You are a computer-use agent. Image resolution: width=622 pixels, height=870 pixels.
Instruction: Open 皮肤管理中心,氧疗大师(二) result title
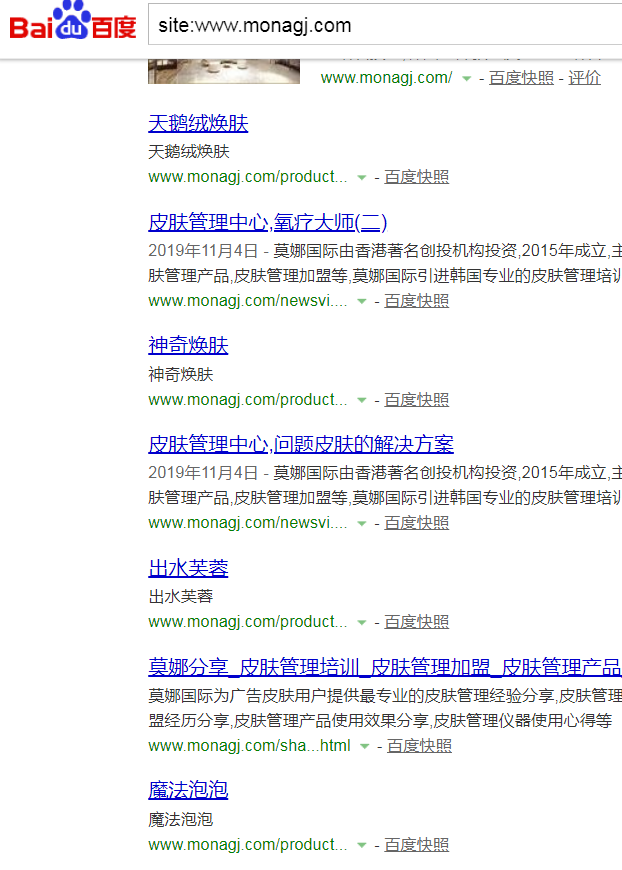coord(267,222)
